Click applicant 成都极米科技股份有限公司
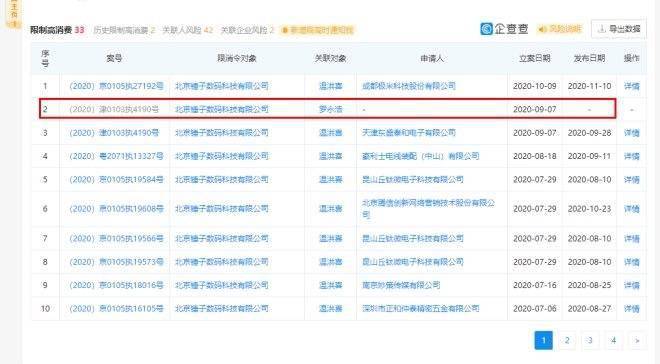Image resolution: width=660 pixels, height=364 pixels. click(409, 86)
